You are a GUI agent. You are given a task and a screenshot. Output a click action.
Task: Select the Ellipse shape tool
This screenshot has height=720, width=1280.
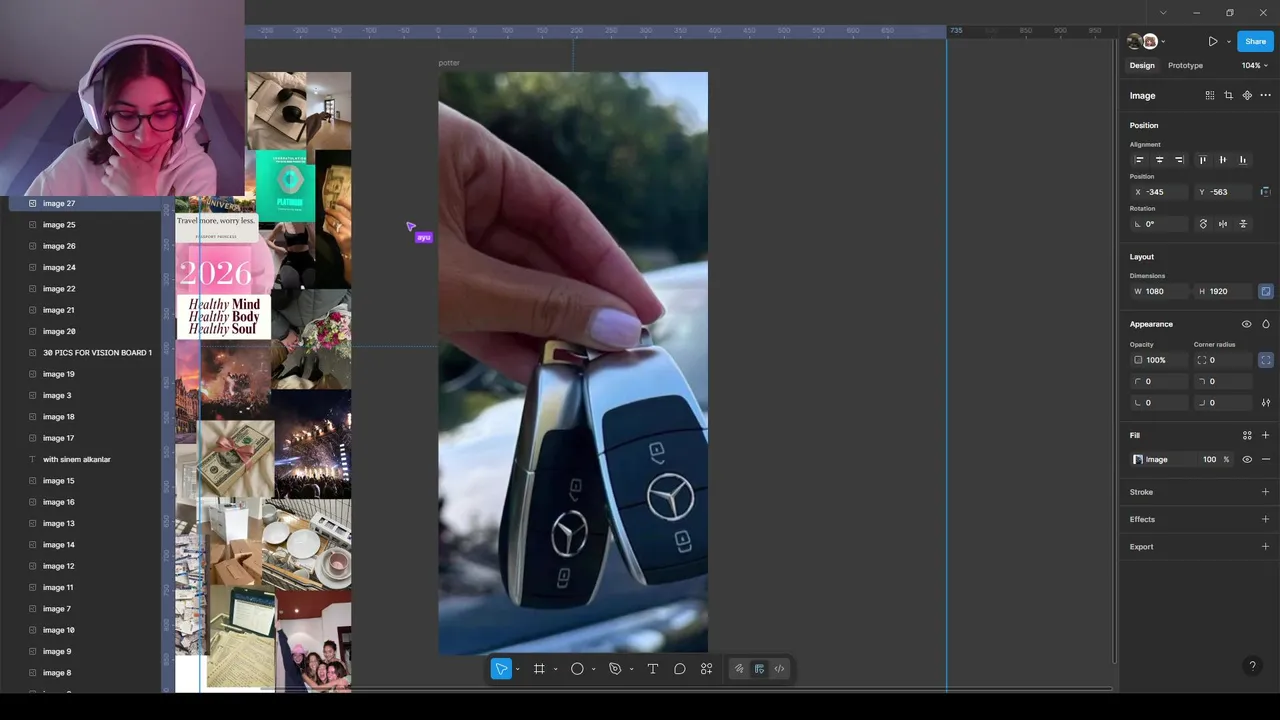click(x=577, y=669)
